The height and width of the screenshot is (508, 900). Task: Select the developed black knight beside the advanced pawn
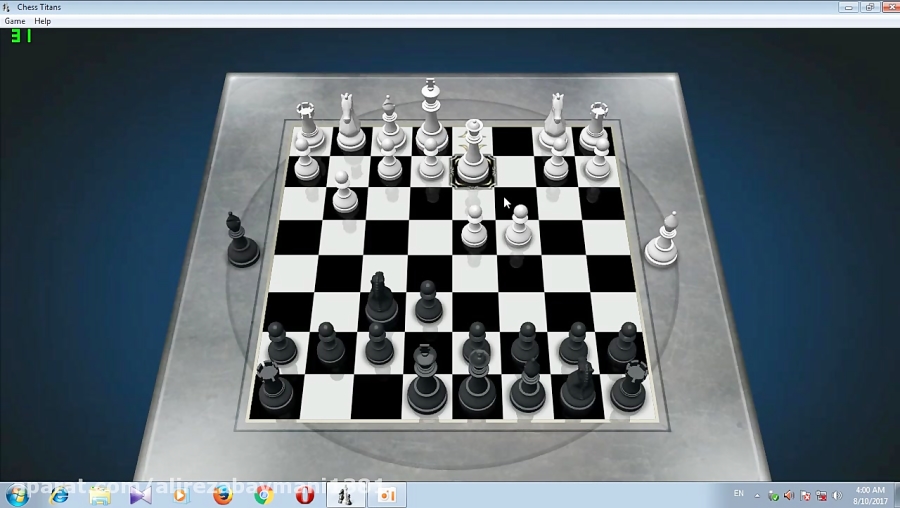pyautogui.click(x=381, y=297)
